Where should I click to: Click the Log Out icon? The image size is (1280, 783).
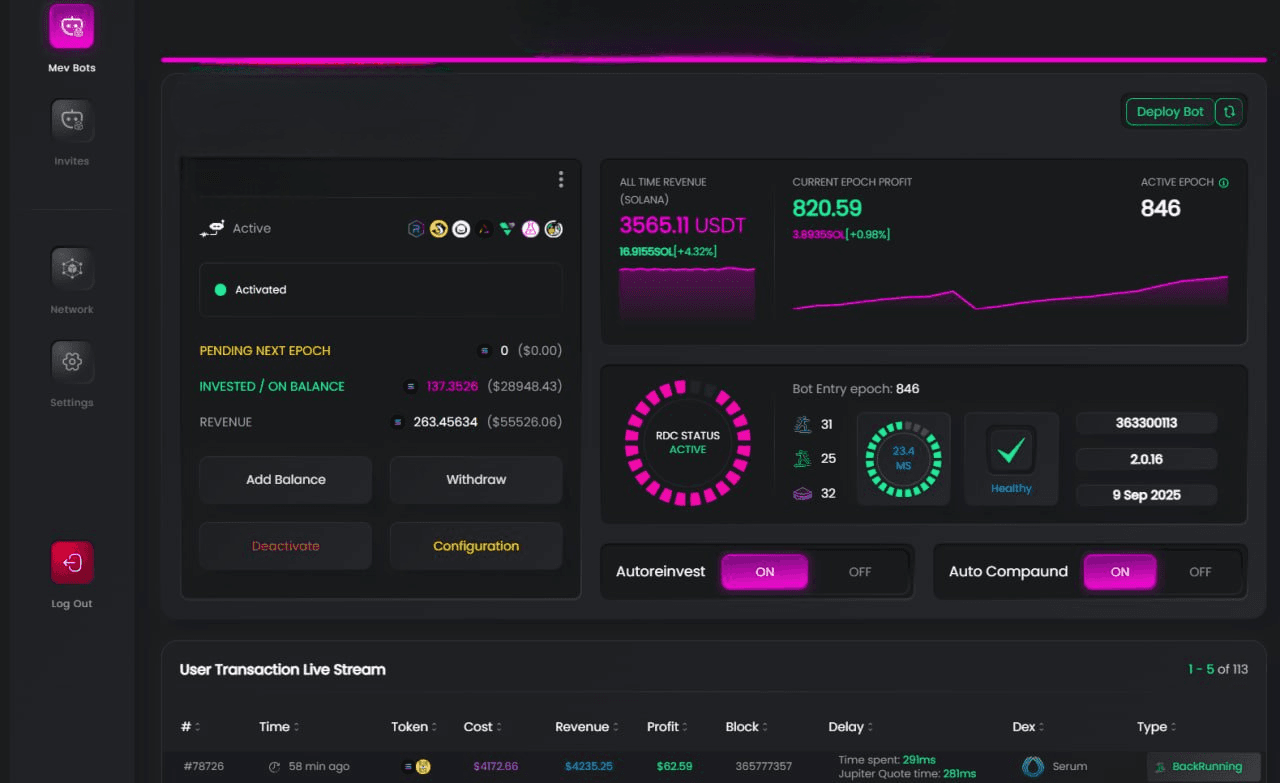click(72, 563)
